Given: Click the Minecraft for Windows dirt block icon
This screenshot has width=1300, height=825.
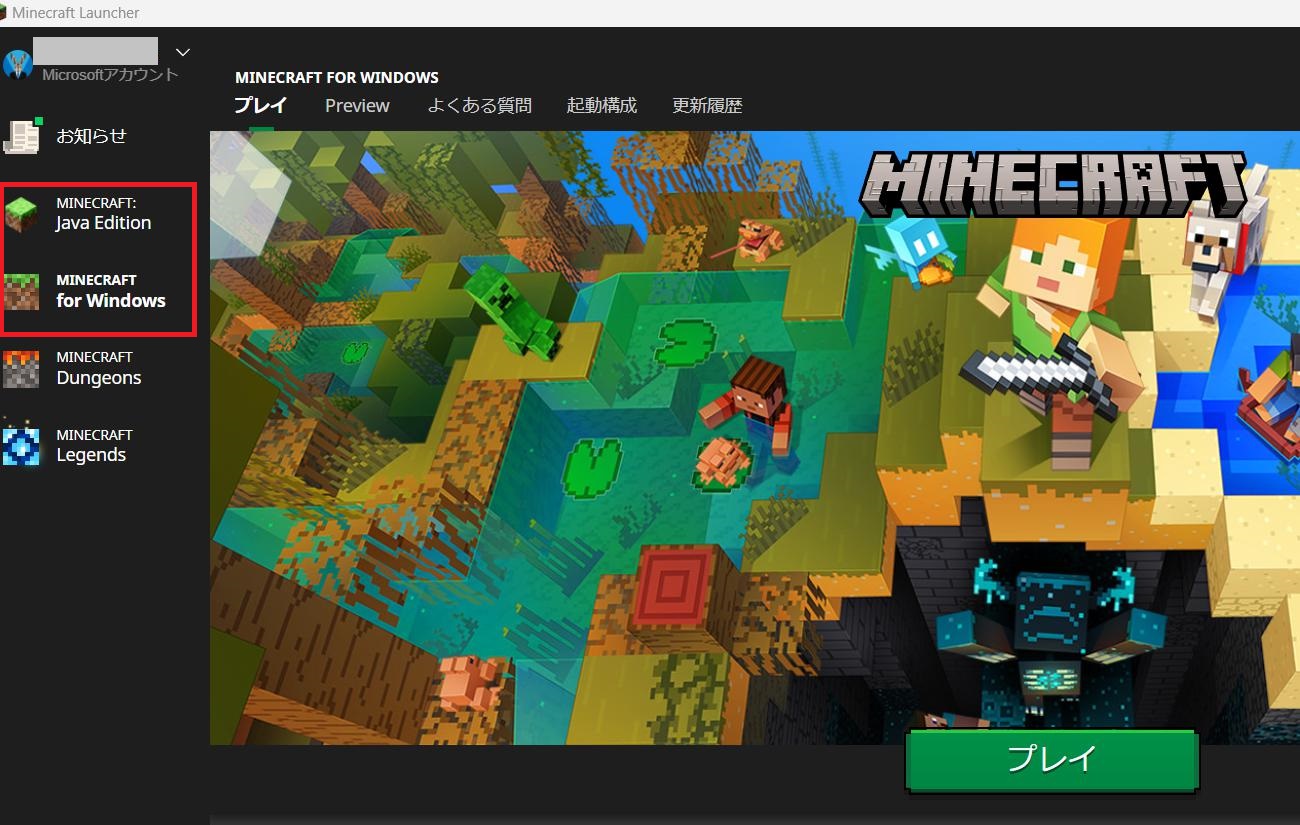Looking at the screenshot, I should (22, 291).
